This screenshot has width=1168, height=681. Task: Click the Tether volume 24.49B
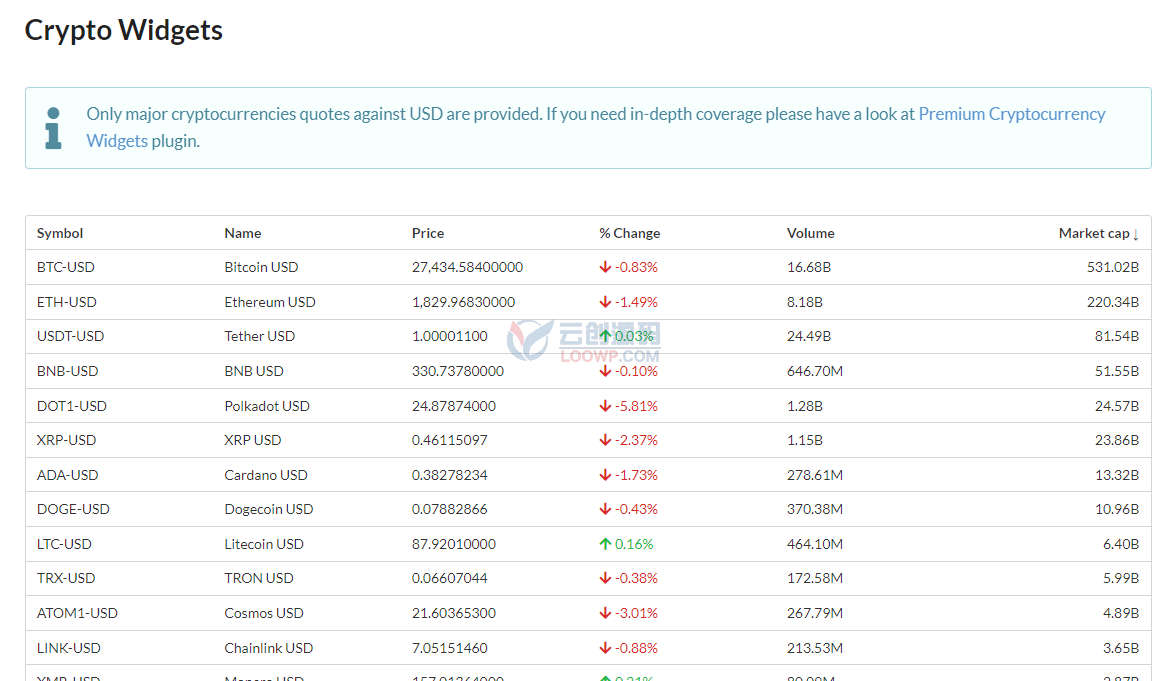808,336
